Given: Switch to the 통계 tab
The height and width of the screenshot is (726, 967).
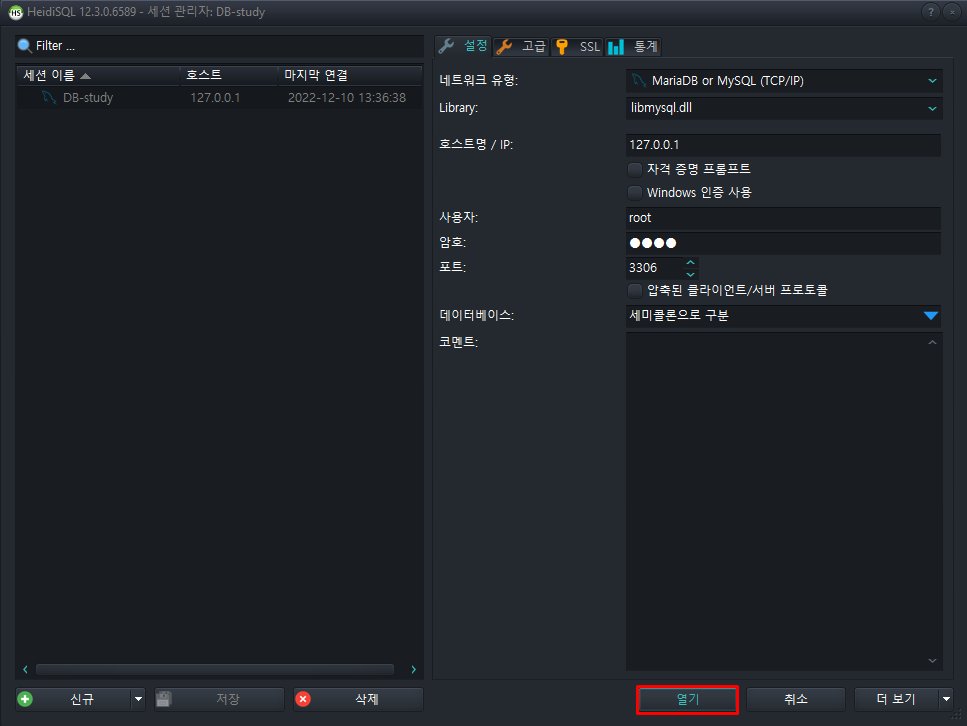Looking at the screenshot, I should pos(633,47).
